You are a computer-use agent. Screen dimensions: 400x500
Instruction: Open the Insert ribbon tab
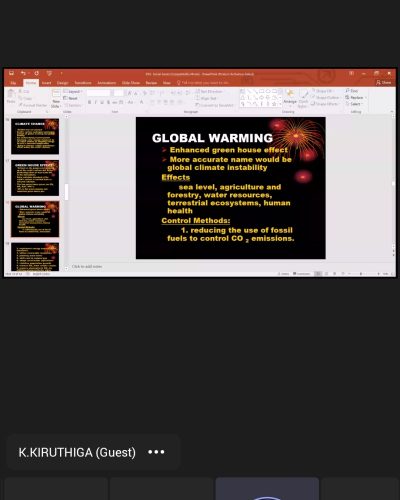(46, 83)
